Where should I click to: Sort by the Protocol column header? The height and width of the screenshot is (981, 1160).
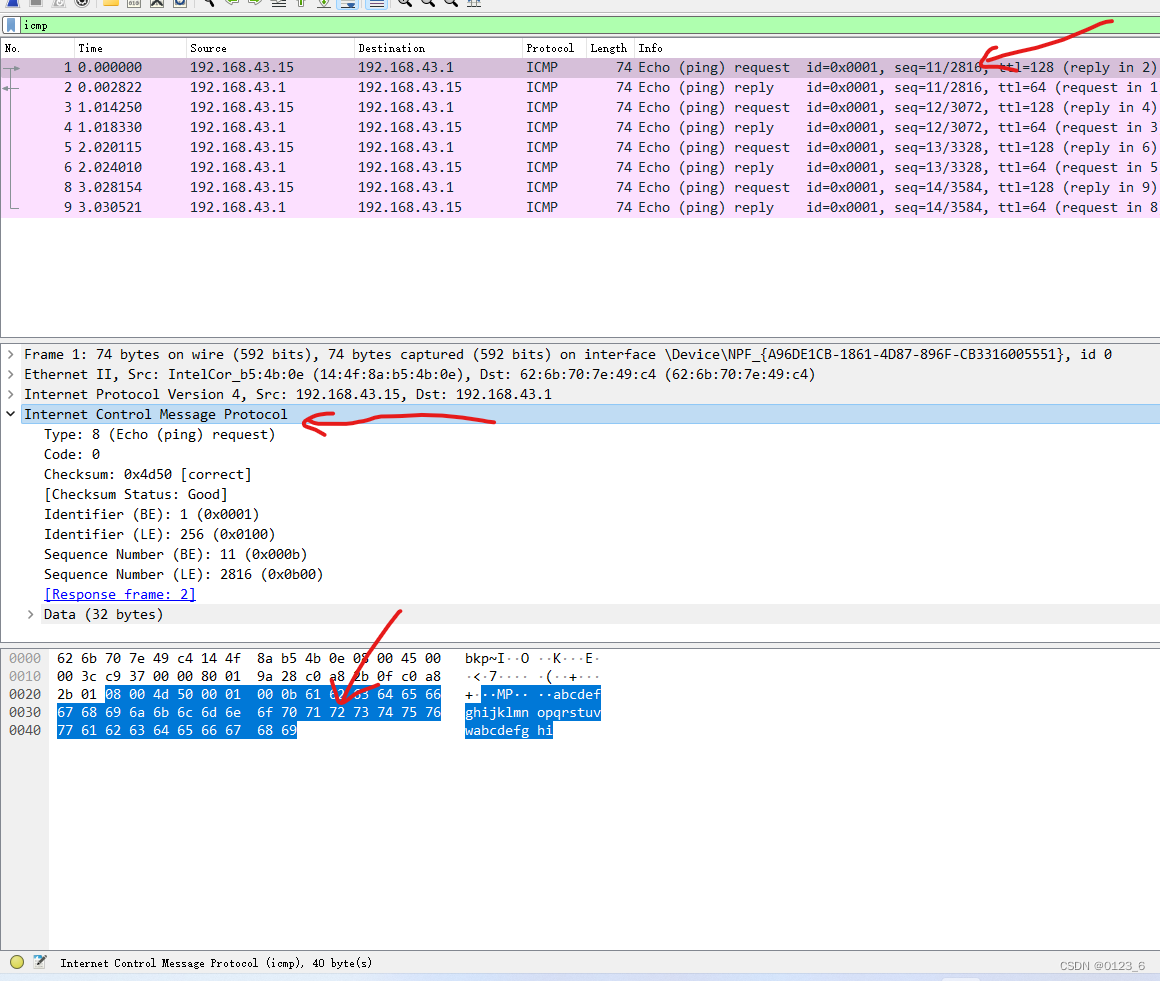pos(553,48)
